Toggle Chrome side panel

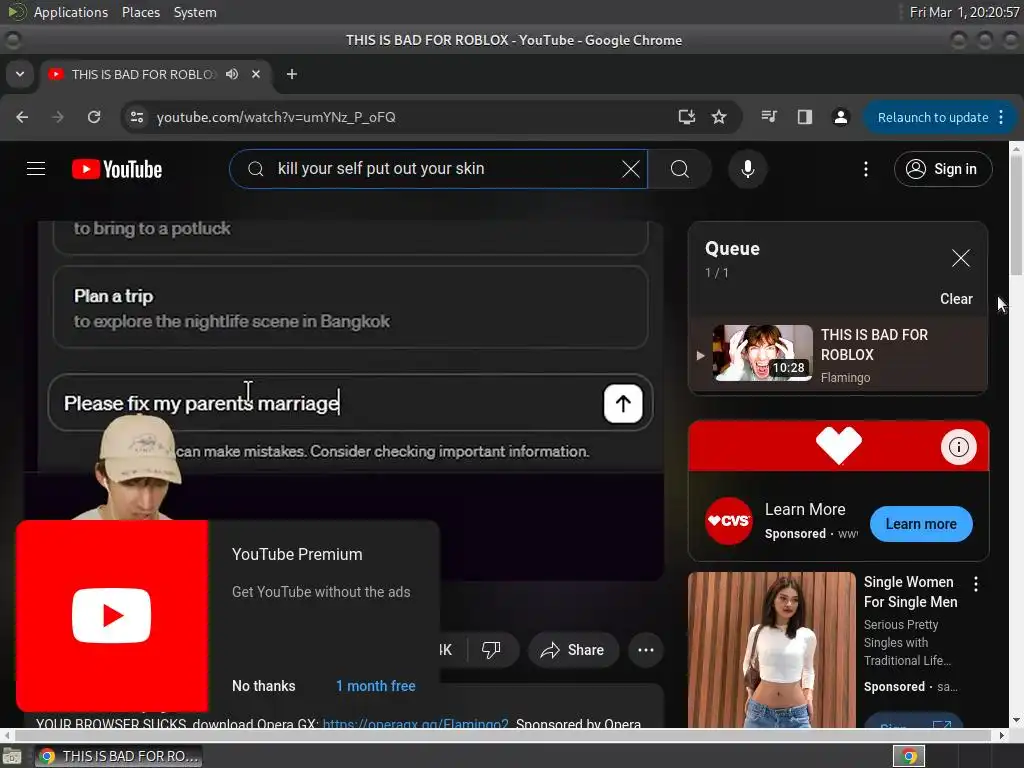click(x=805, y=117)
